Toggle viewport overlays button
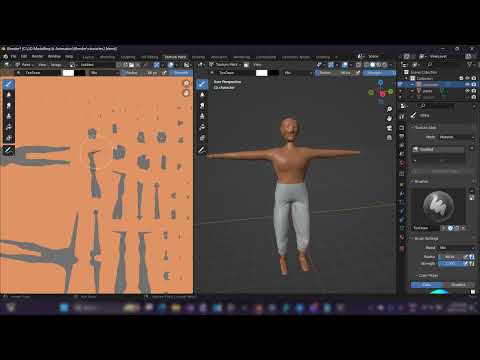This screenshot has height=360, width=480. 346,65
